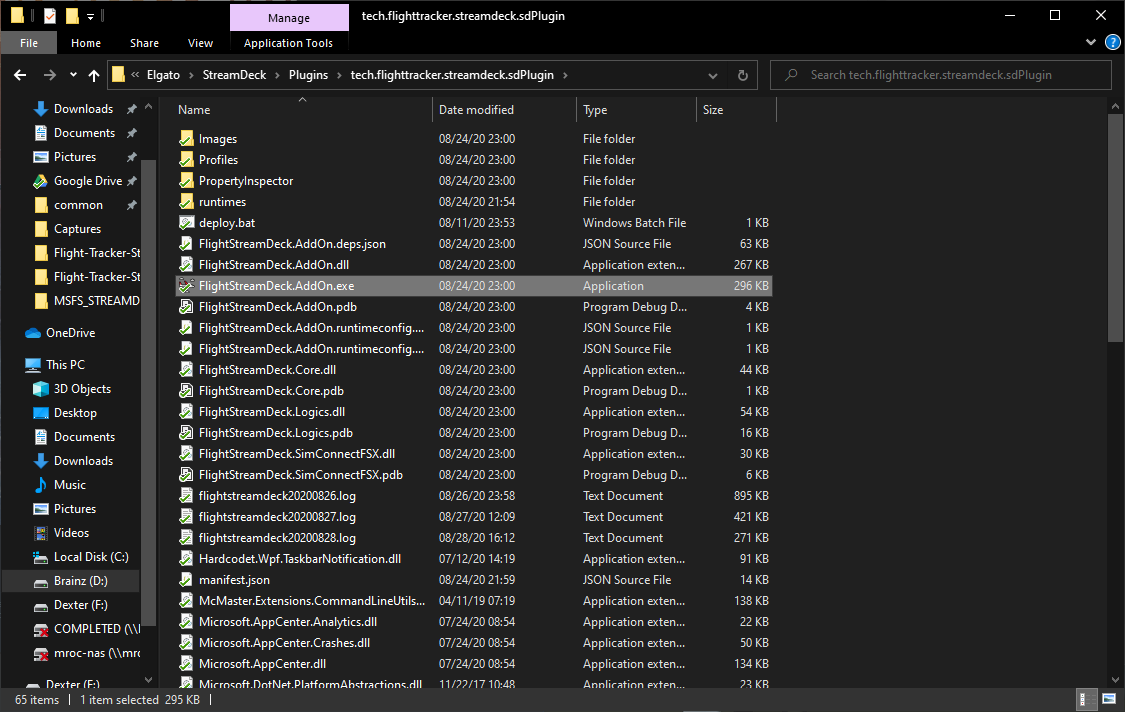Image resolution: width=1125 pixels, height=712 pixels.
Task: Click Local Disk (C:) drive icon
Action: point(41,557)
